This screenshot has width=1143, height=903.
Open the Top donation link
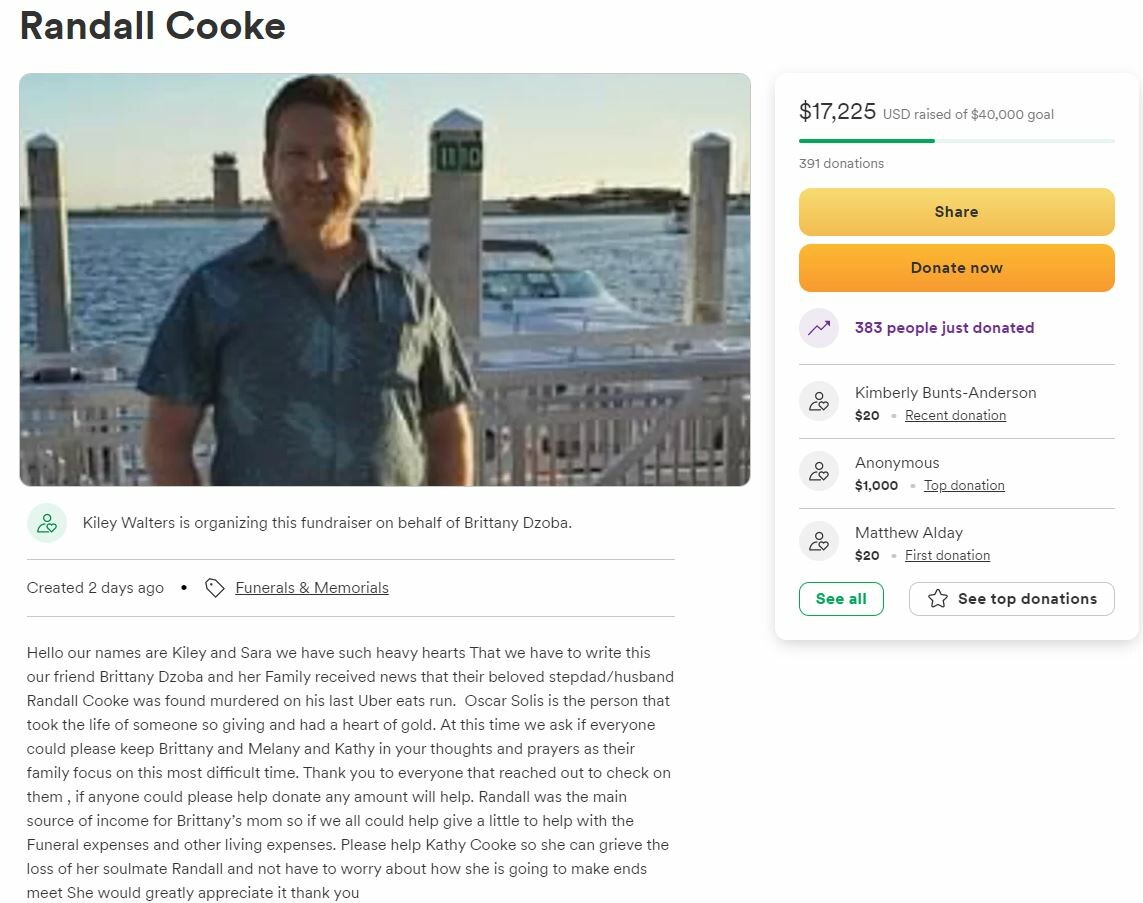pos(964,485)
